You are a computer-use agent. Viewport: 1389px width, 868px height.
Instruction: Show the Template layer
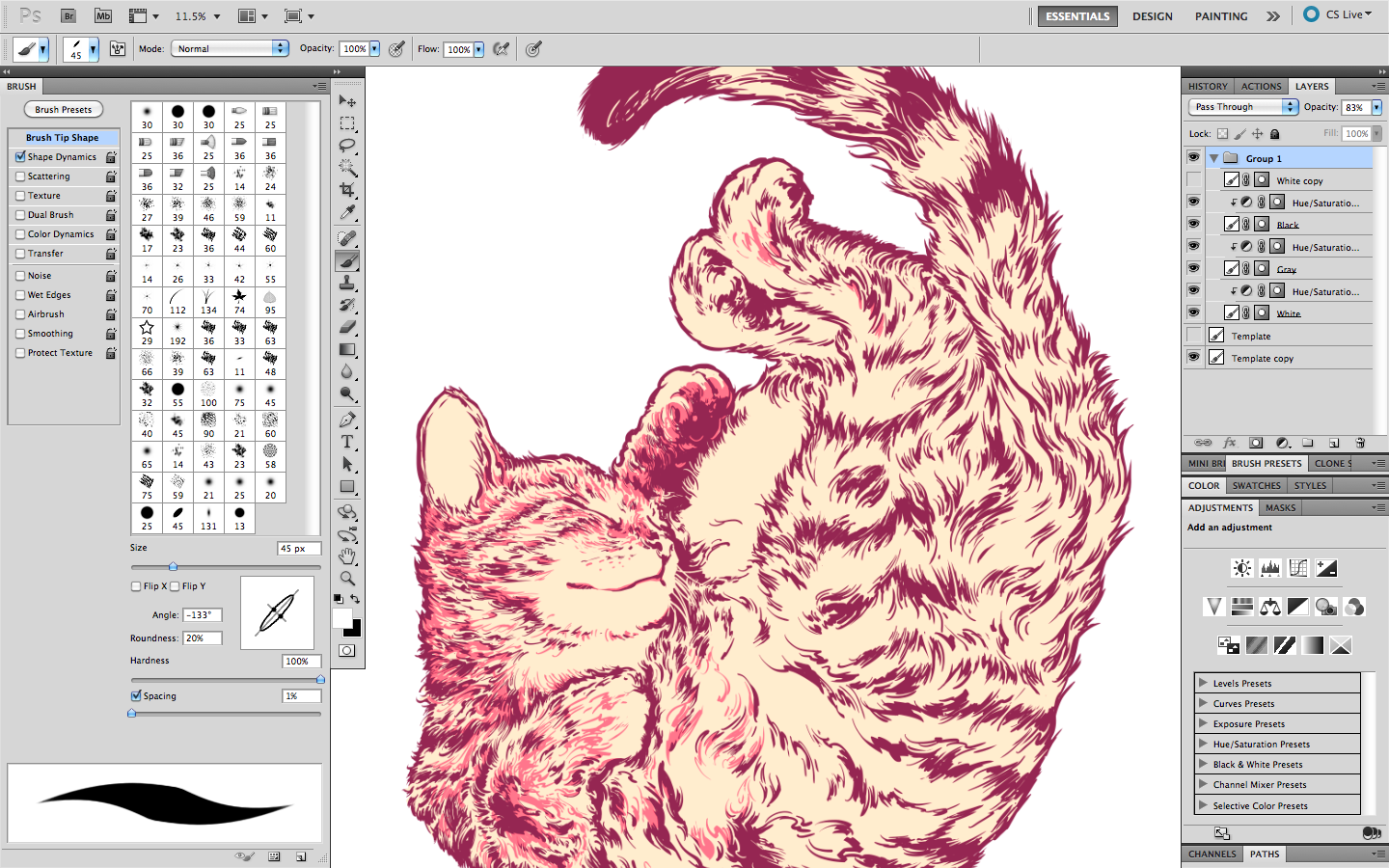point(1193,335)
